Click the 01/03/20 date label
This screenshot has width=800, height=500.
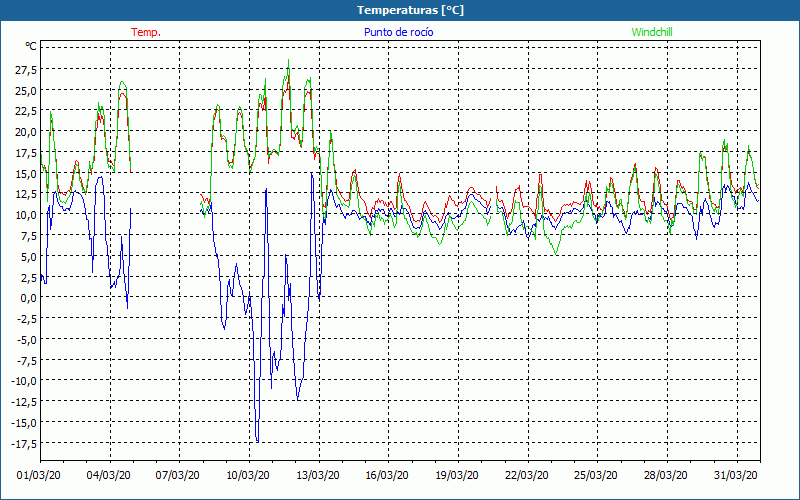(39, 476)
